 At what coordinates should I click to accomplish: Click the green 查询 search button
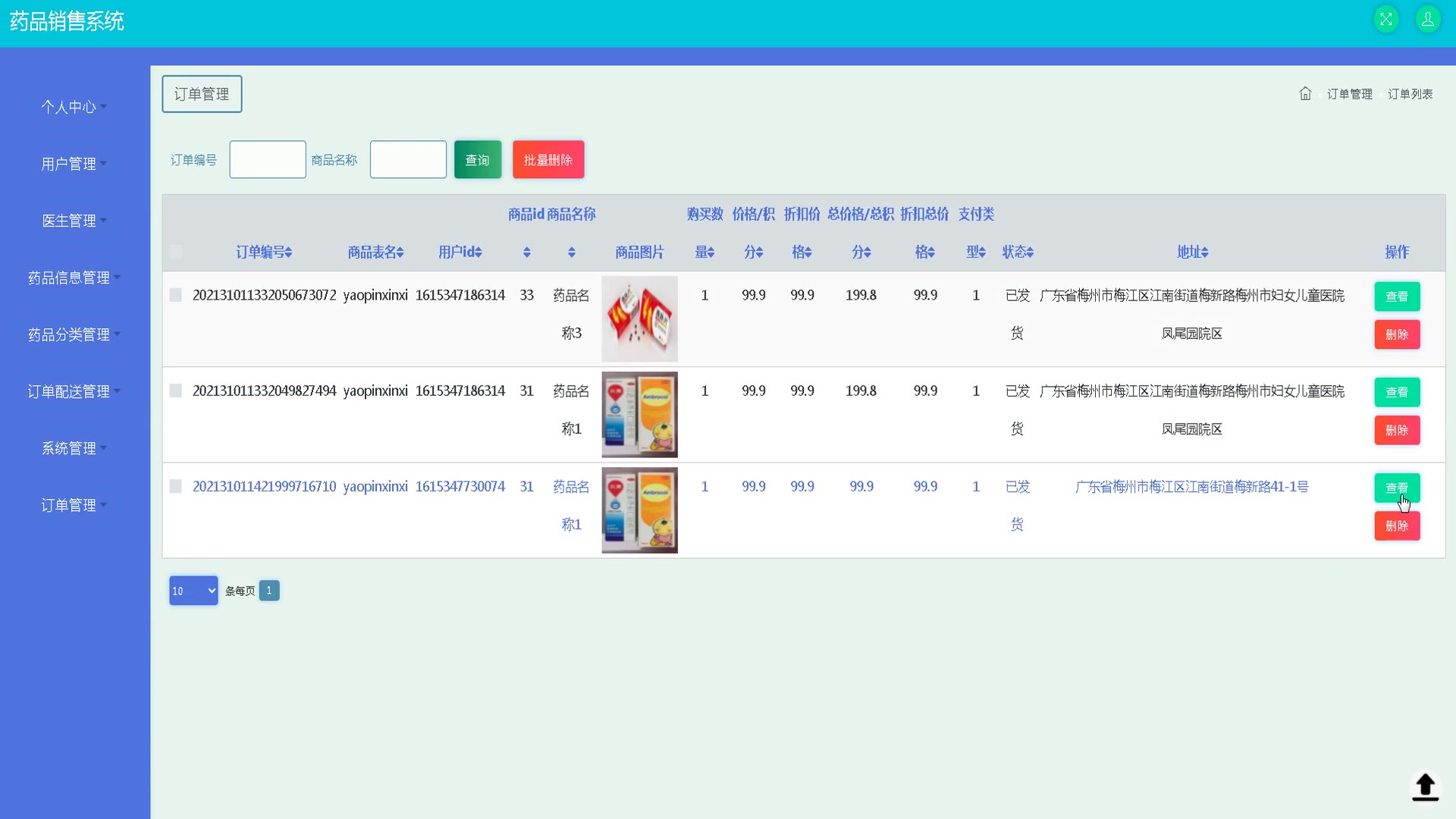(x=477, y=160)
